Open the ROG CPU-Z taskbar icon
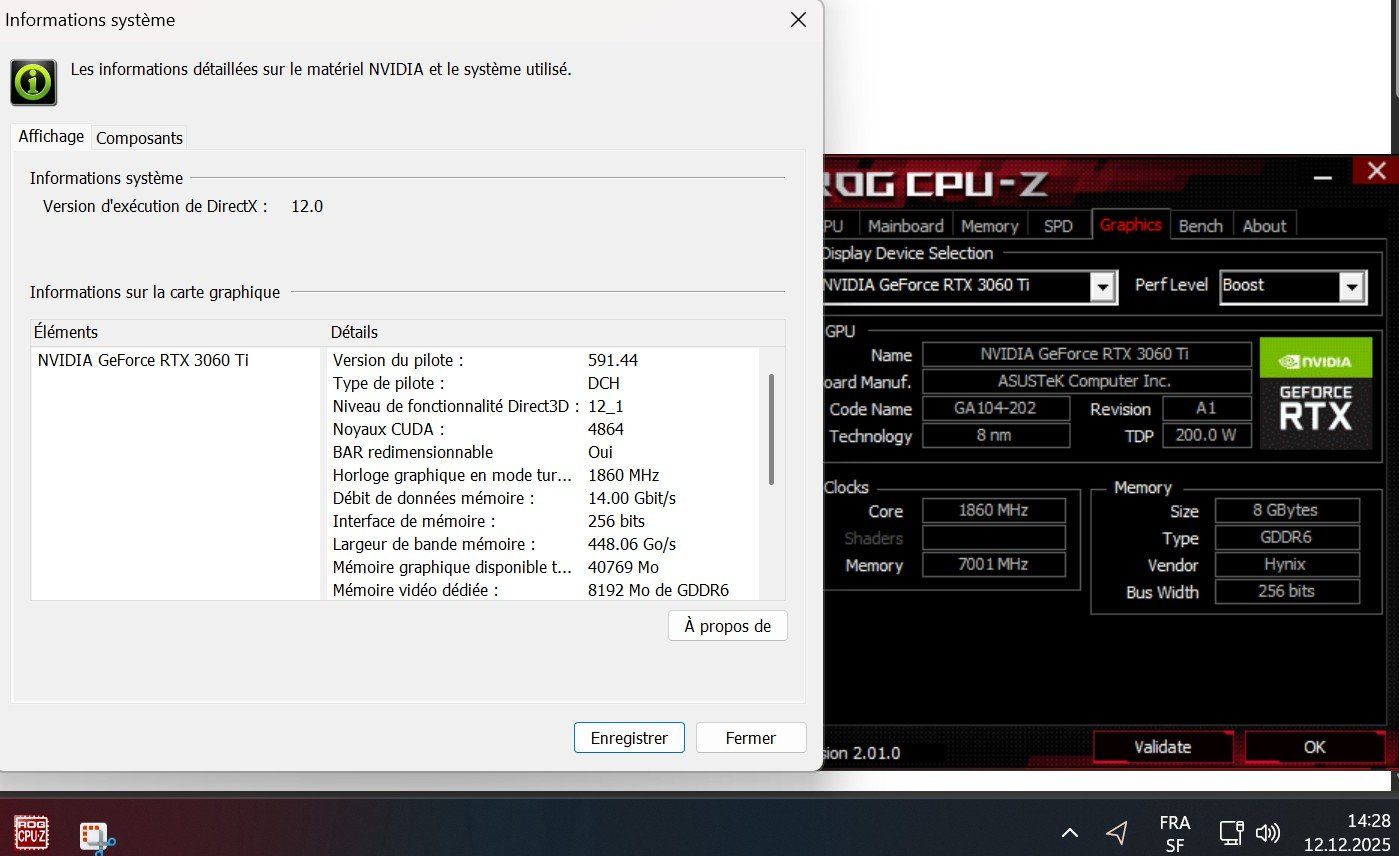Viewport: 1399px width, 856px height. click(32, 833)
